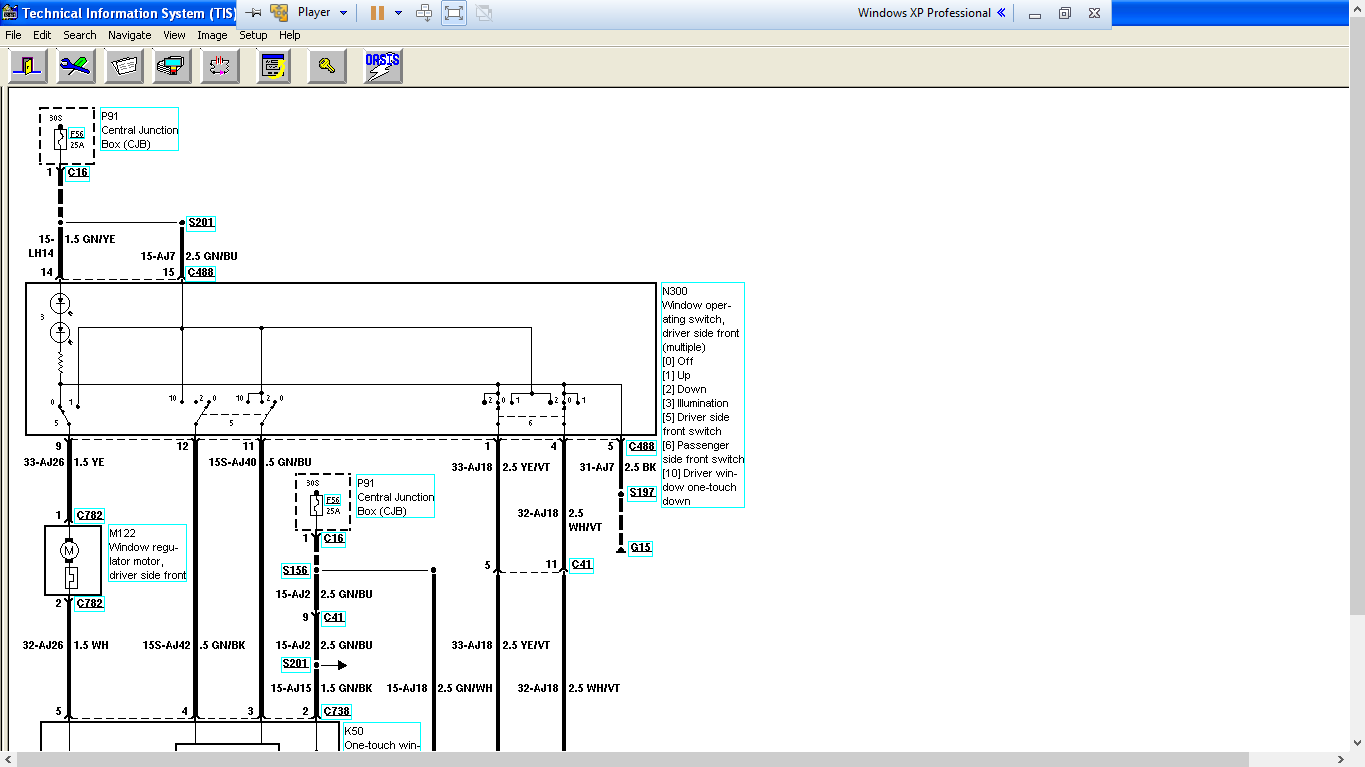The image size is (1365, 767).
Task: Open the Setup menu
Action: coord(253,35)
